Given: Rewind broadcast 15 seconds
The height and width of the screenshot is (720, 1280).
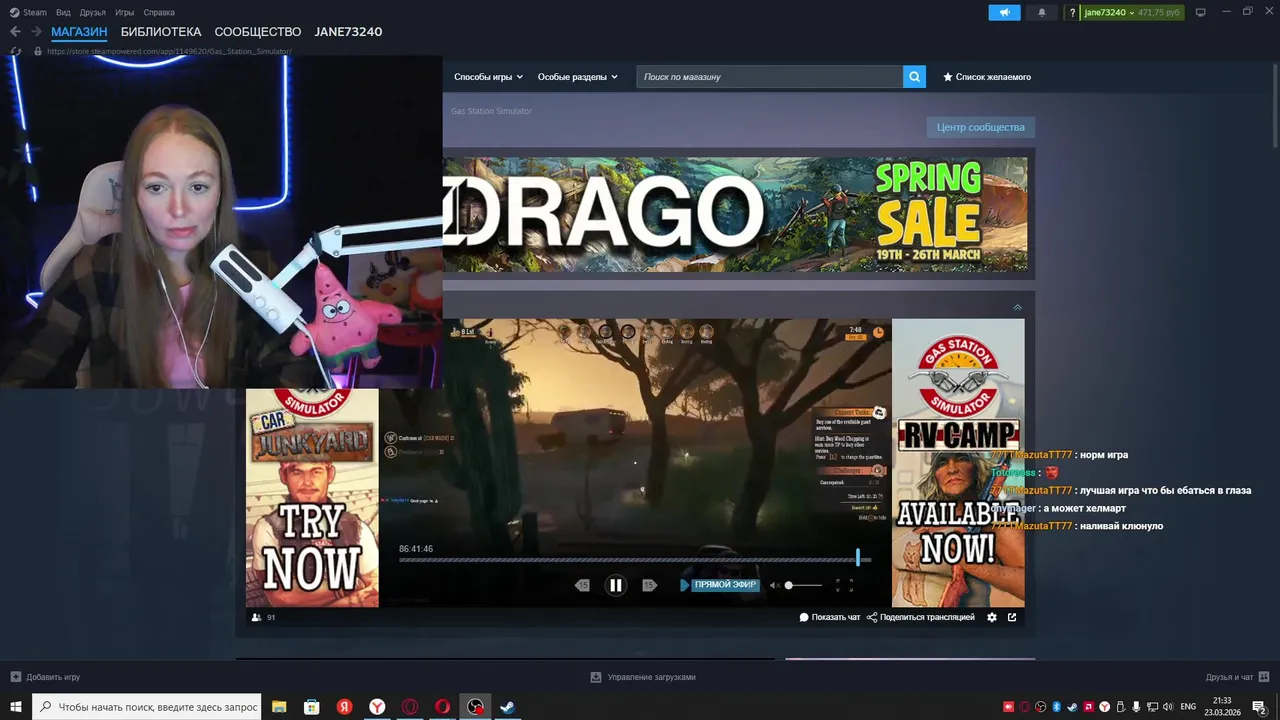Looking at the screenshot, I should (583, 585).
